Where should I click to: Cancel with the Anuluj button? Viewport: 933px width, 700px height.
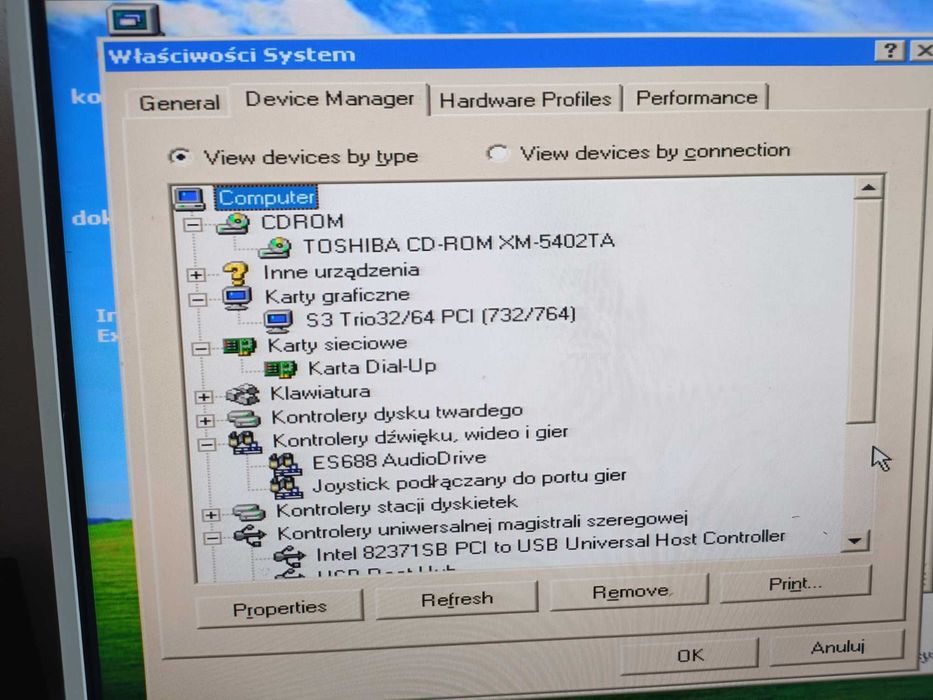tap(837, 647)
